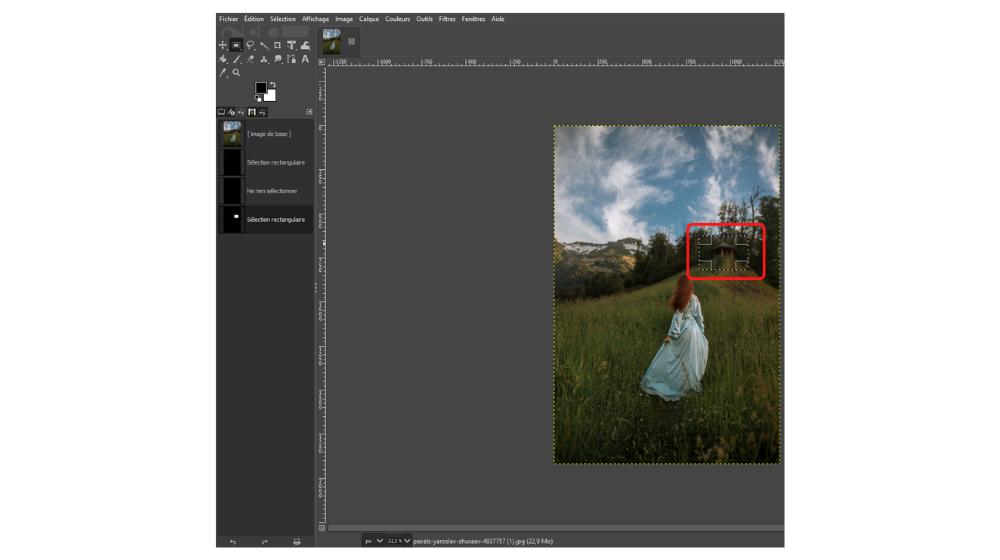
Task: Select the [ image de base ] history entry
Action: click(x=265, y=134)
